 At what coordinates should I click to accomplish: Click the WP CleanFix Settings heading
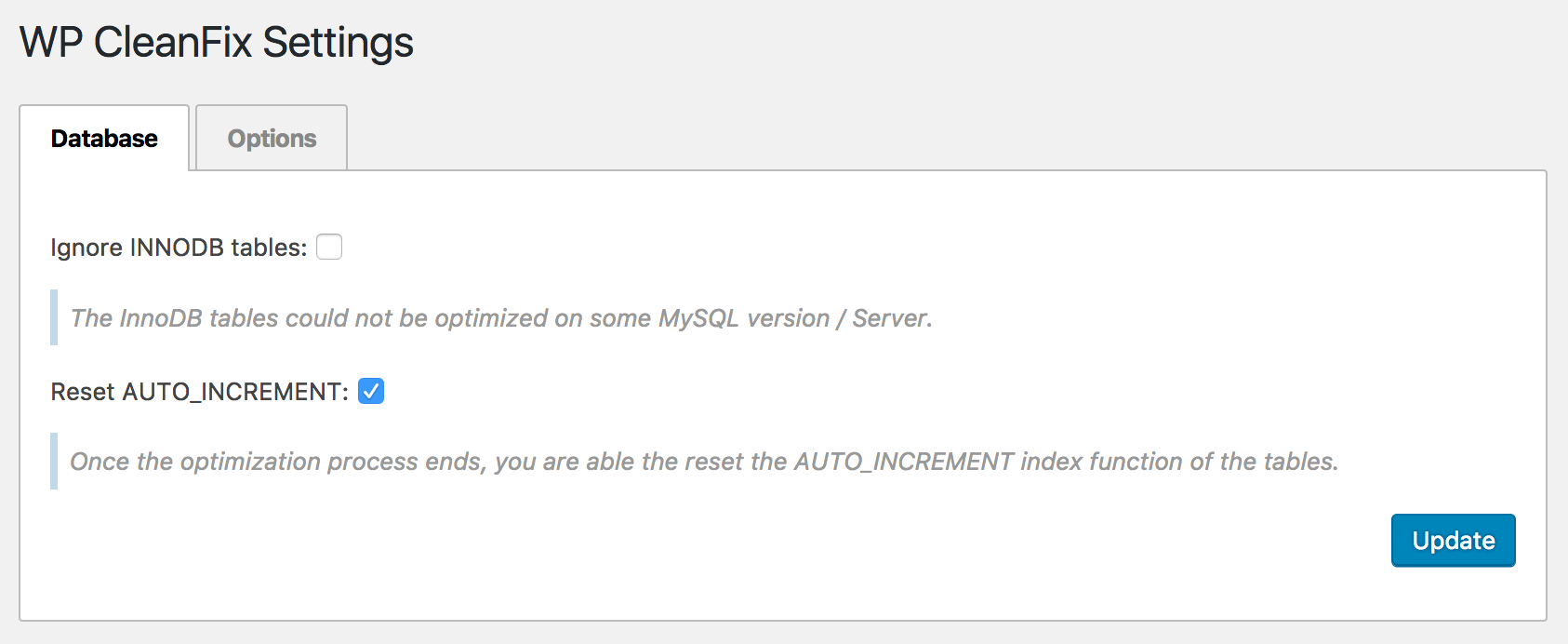click(217, 43)
